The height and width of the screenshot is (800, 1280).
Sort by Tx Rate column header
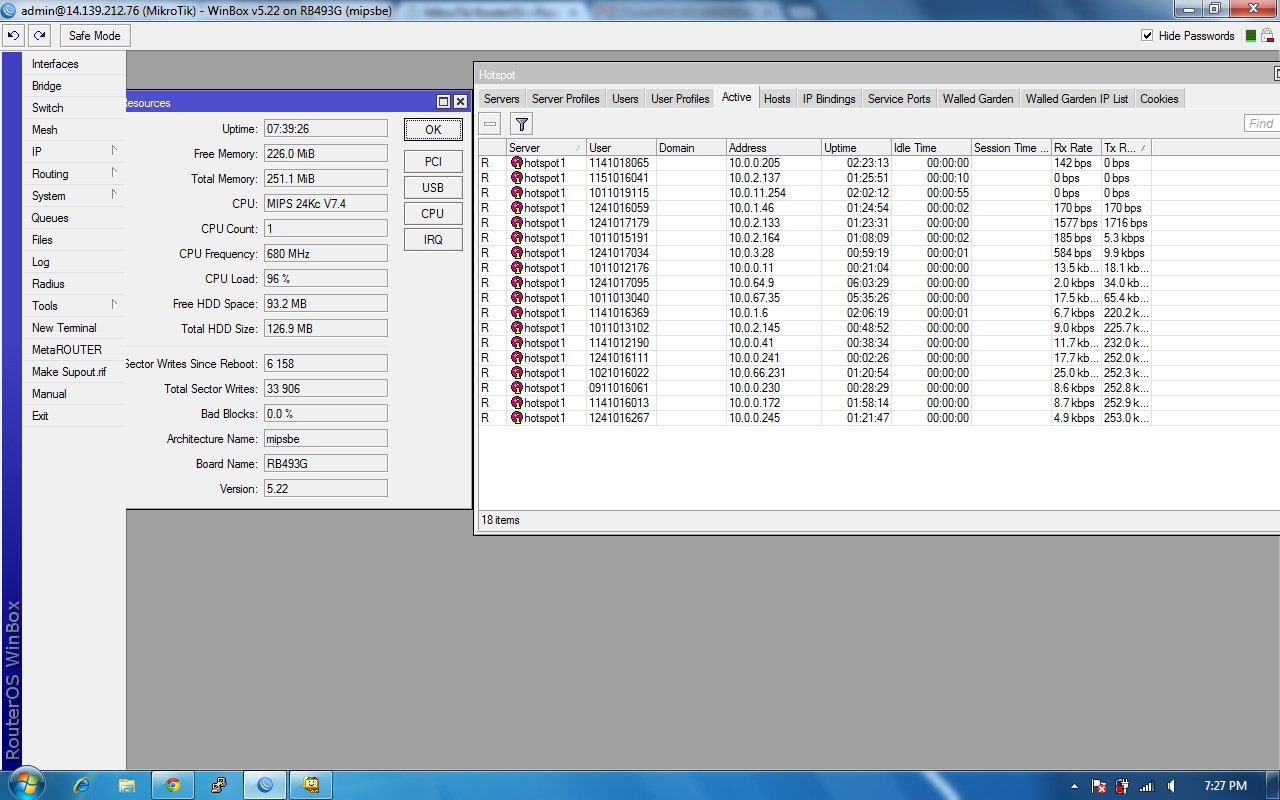(1126, 148)
